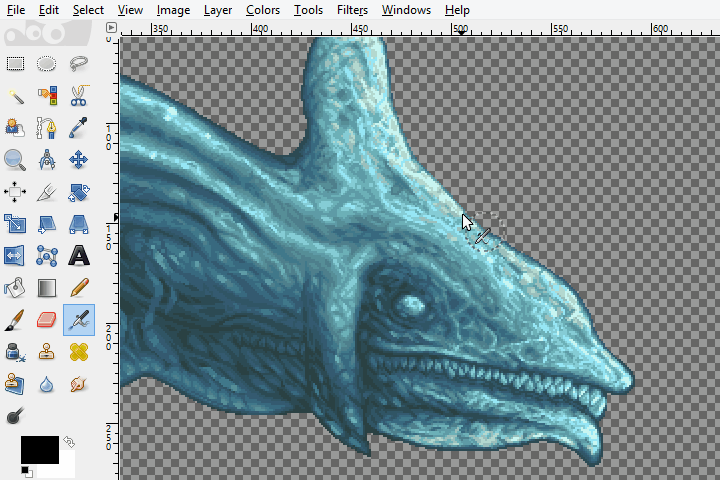Screen dimensions: 720x480
Task: Open the Colors menu
Action: (263, 10)
